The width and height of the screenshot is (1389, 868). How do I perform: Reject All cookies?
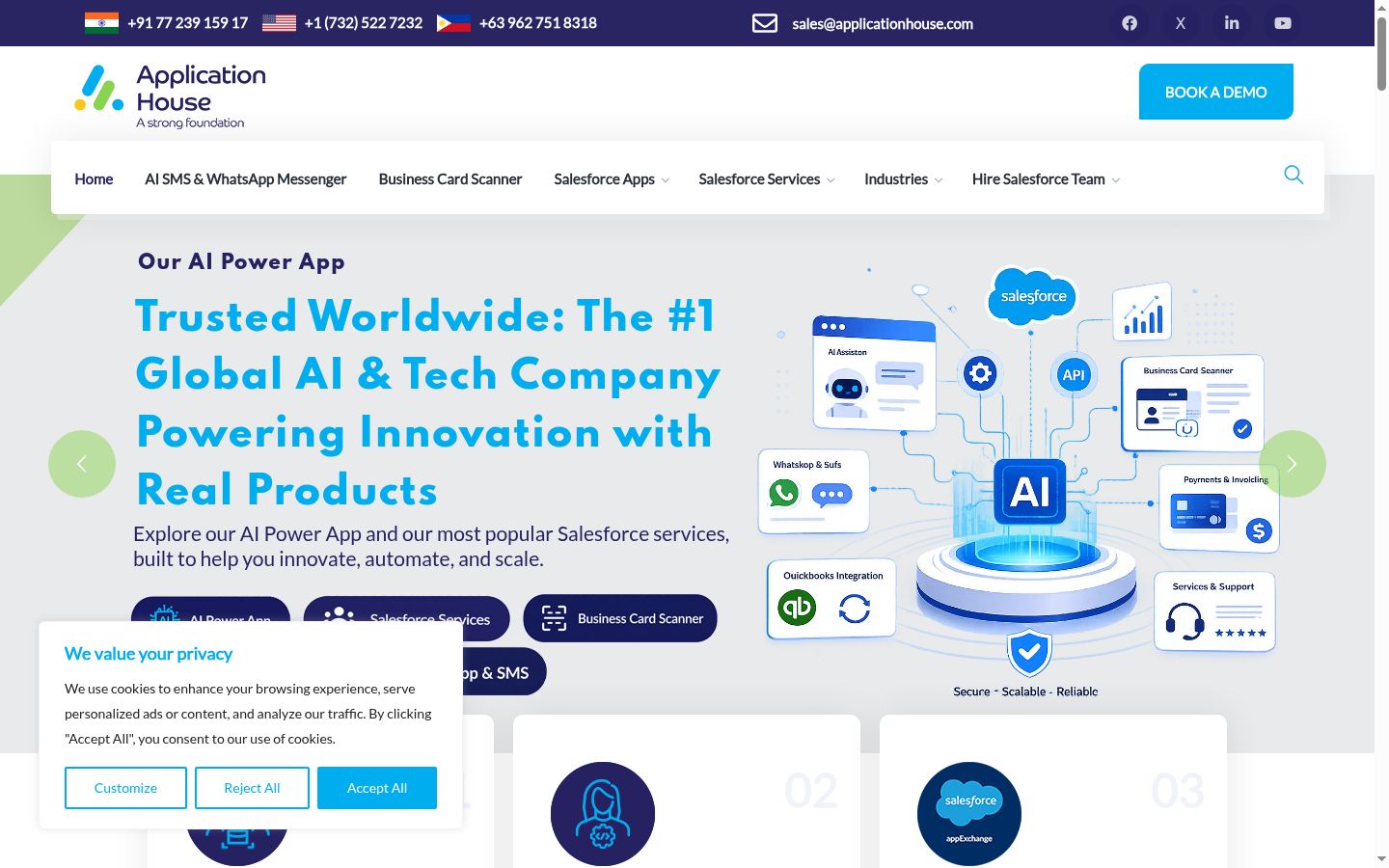(252, 788)
